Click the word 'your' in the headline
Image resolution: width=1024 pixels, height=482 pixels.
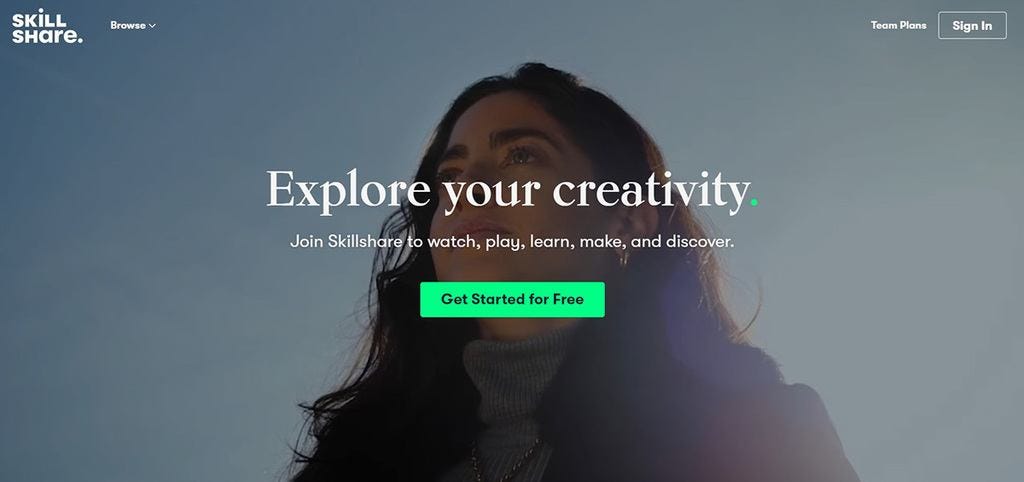click(x=492, y=194)
